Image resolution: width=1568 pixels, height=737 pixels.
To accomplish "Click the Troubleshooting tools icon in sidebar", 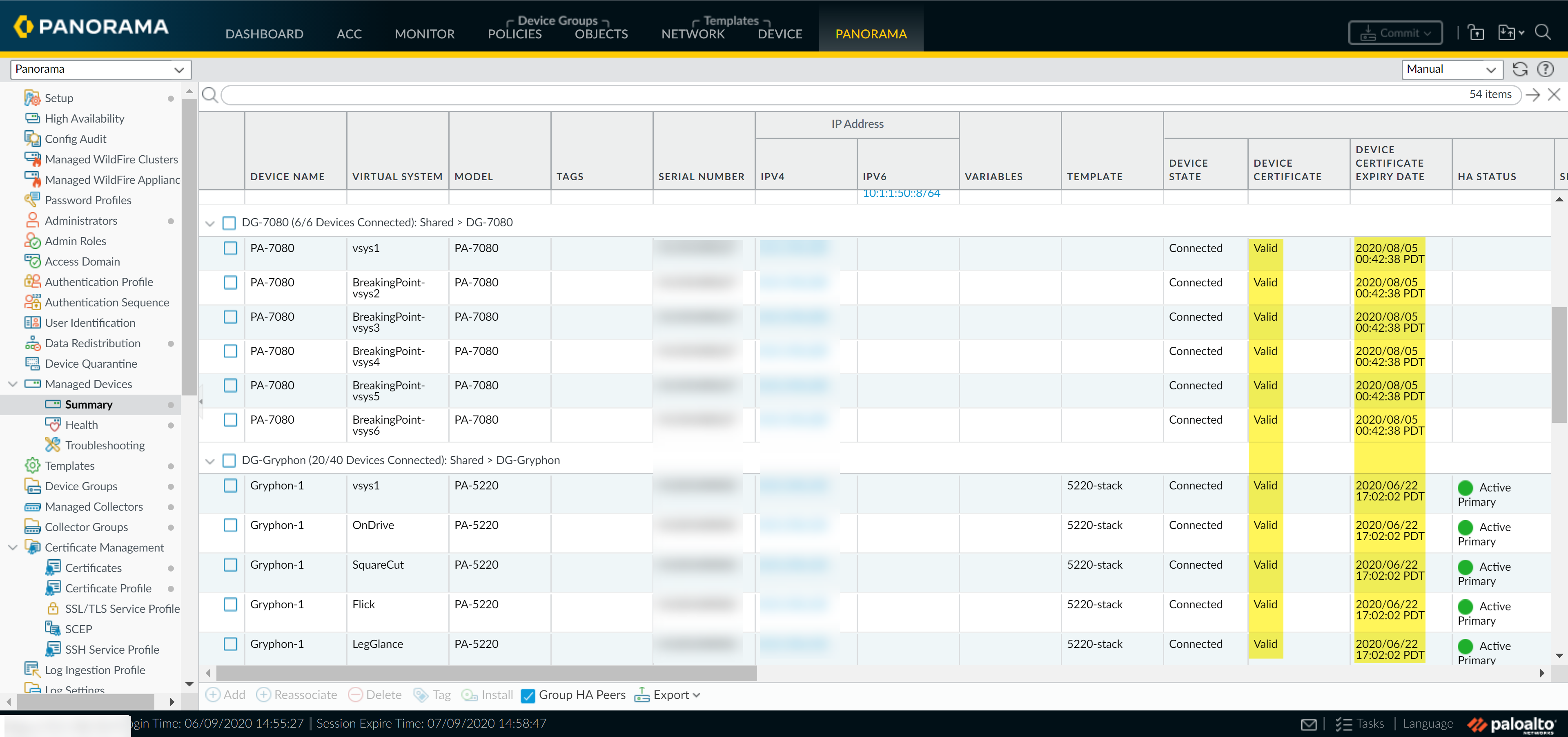I will click(53, 445).
